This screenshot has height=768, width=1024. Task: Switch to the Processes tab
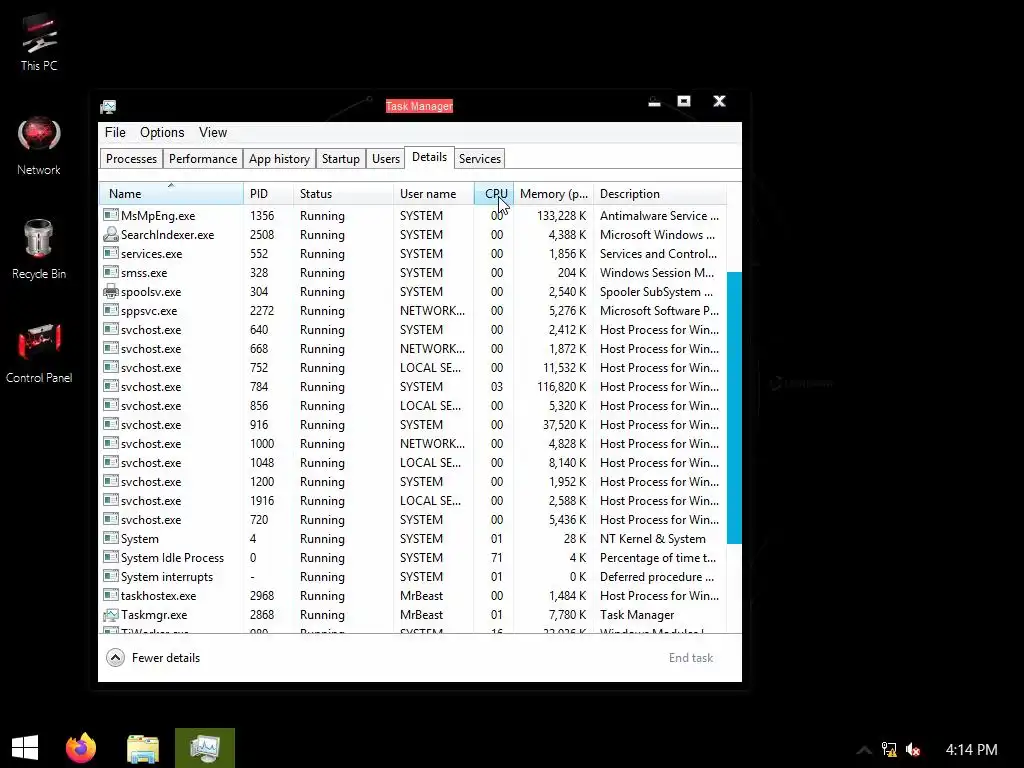131,159
